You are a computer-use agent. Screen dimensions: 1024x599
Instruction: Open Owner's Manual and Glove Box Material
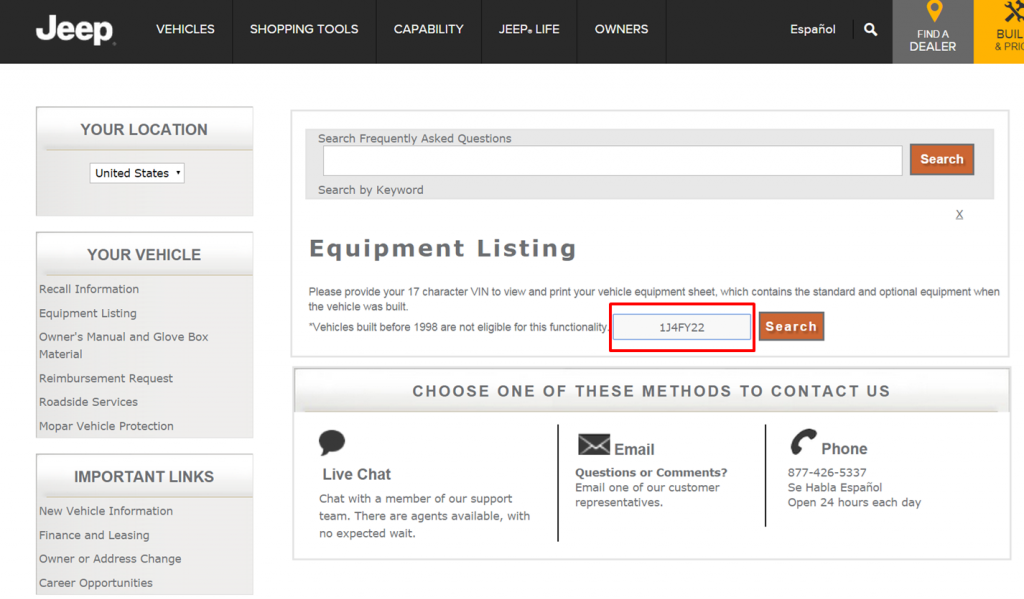pyautogui.click(x=123, y=345)
